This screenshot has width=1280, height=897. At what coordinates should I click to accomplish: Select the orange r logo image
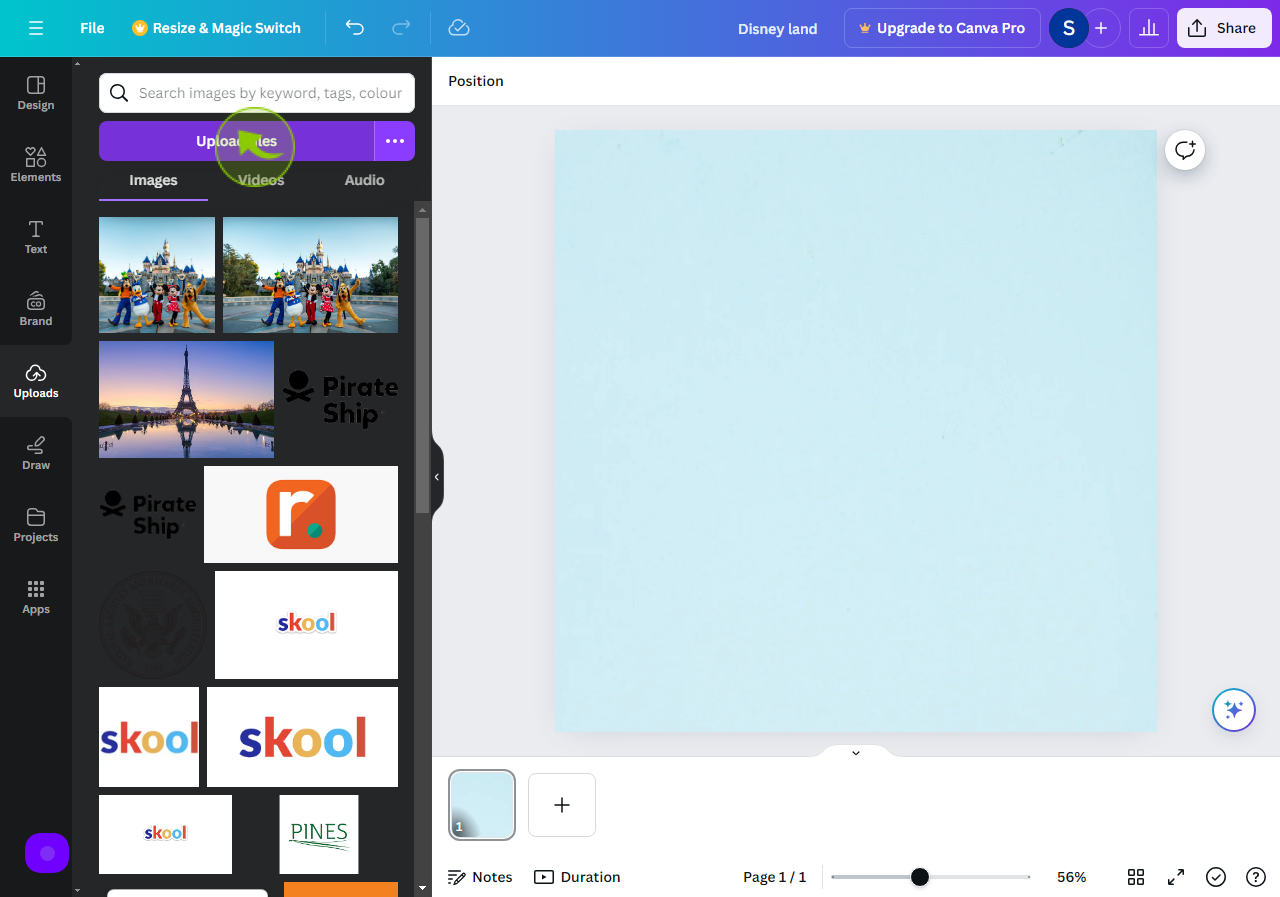[x=301, y=514]
